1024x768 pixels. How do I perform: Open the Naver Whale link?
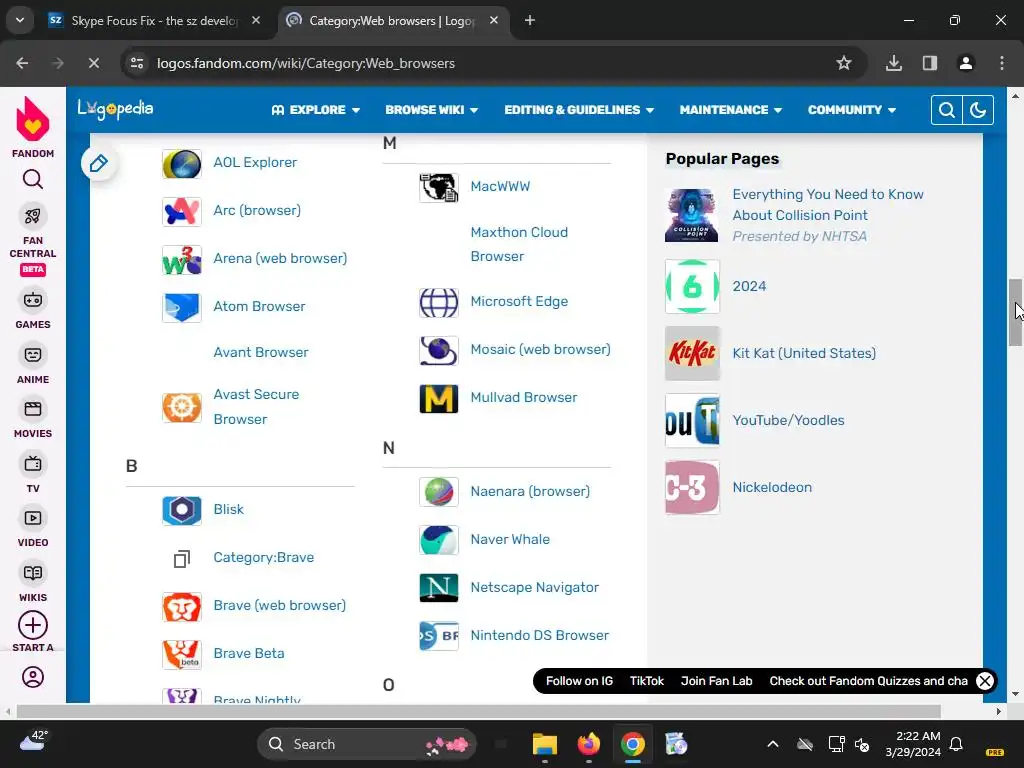tap(510, 539)
